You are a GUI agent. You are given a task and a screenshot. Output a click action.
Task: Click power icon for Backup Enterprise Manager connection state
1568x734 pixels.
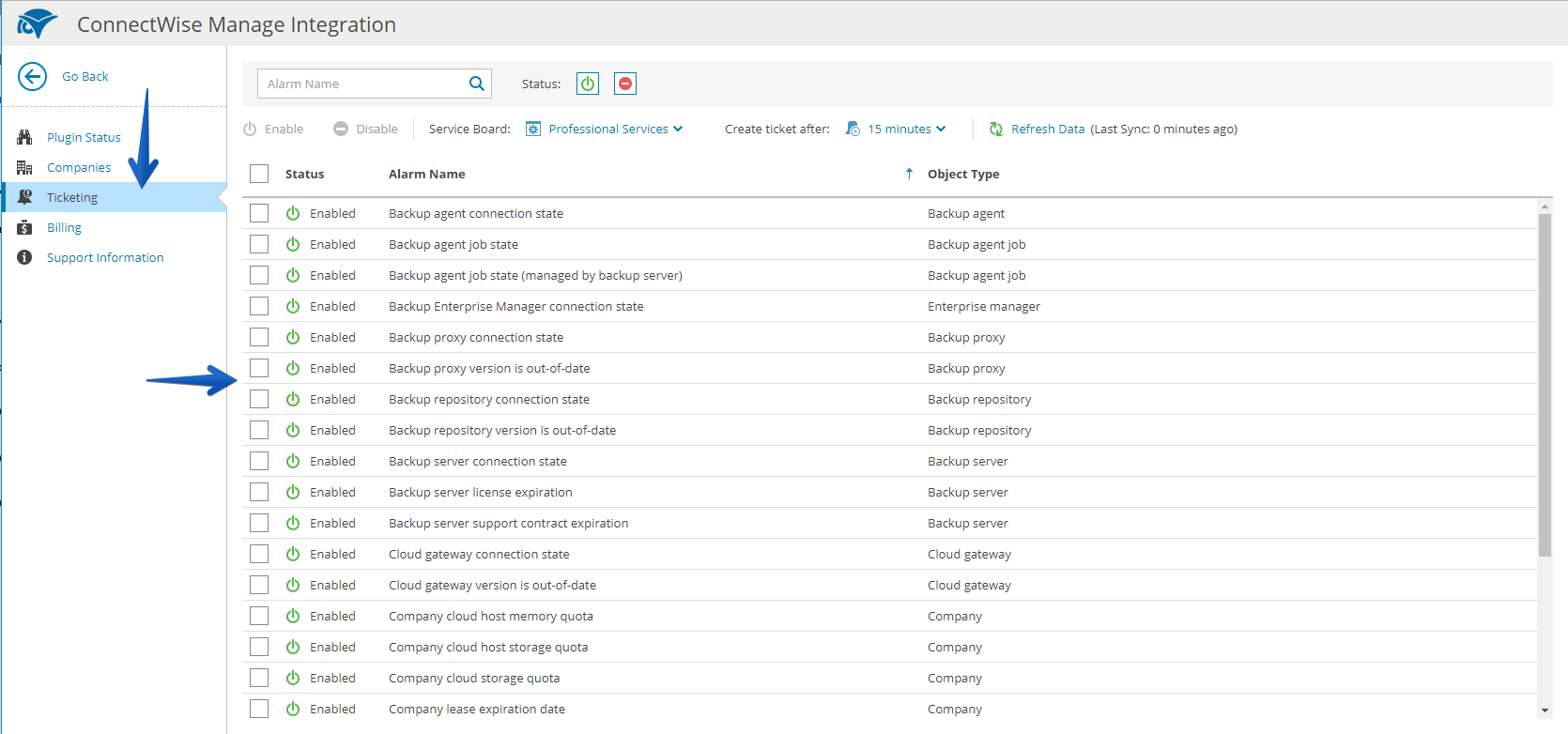[293, 306]
